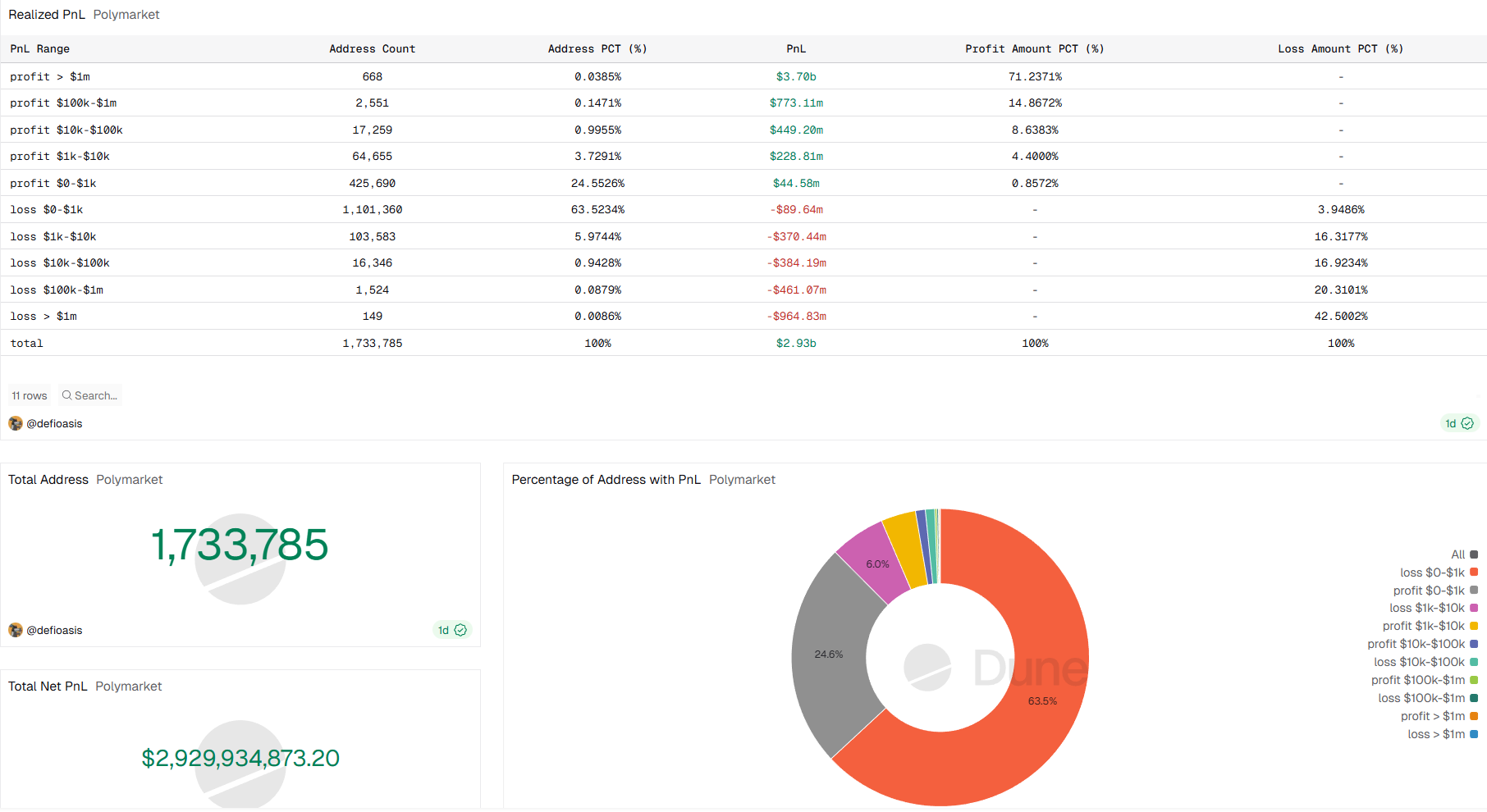Sort table by the 'PnL' column header
Image resolution: width=1487 pixels, height=812 pixels.
pyautogui.click(x=795, y=49)
